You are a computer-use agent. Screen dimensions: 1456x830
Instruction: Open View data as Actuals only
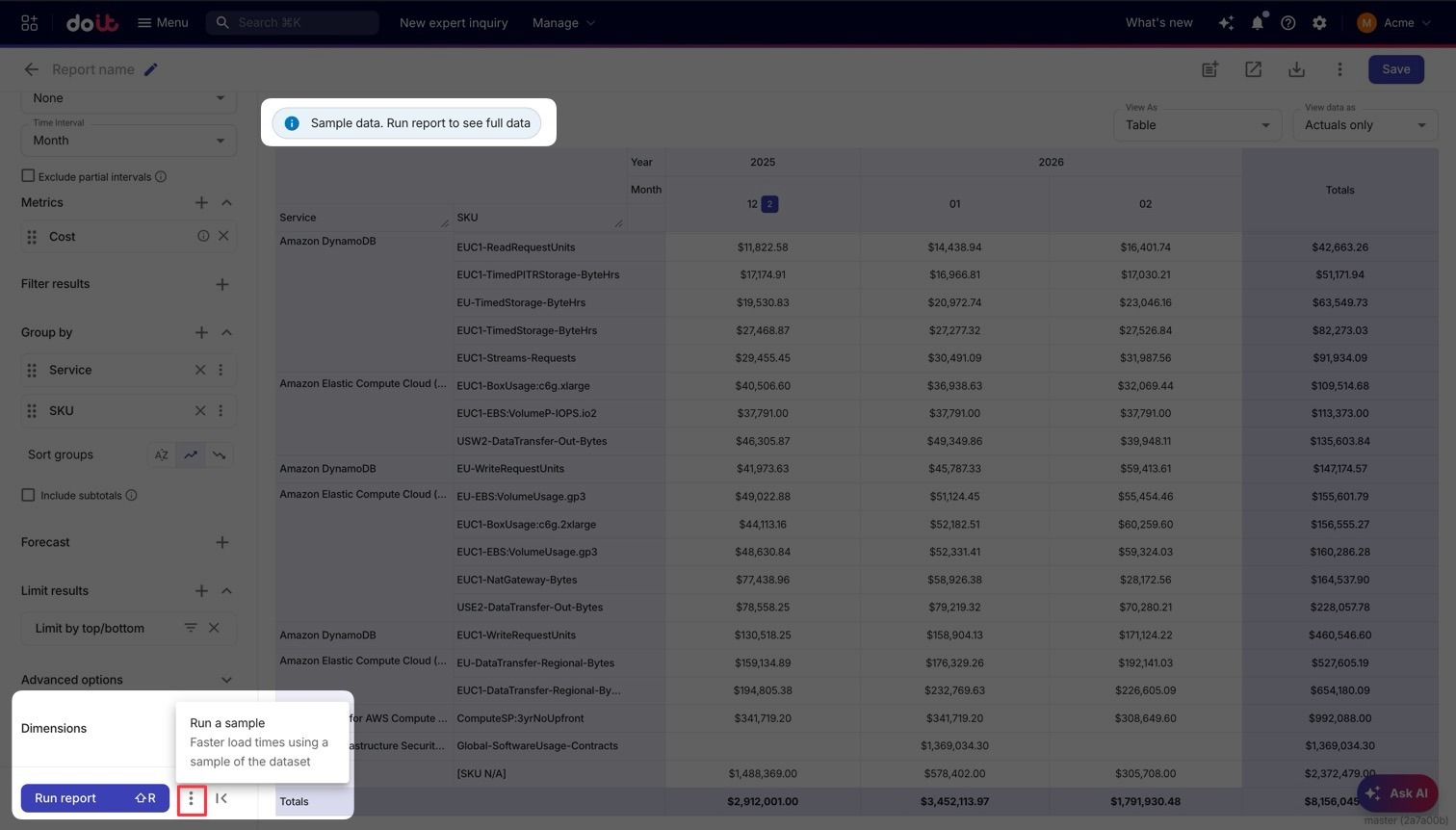[1365, 123]
